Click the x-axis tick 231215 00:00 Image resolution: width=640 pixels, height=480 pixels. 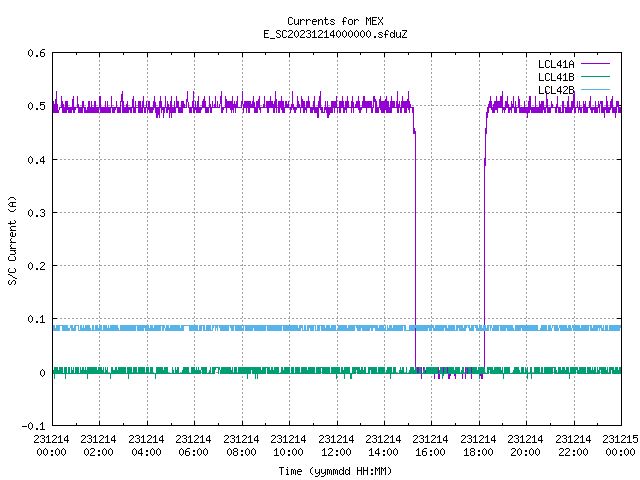tap(620, 446)
